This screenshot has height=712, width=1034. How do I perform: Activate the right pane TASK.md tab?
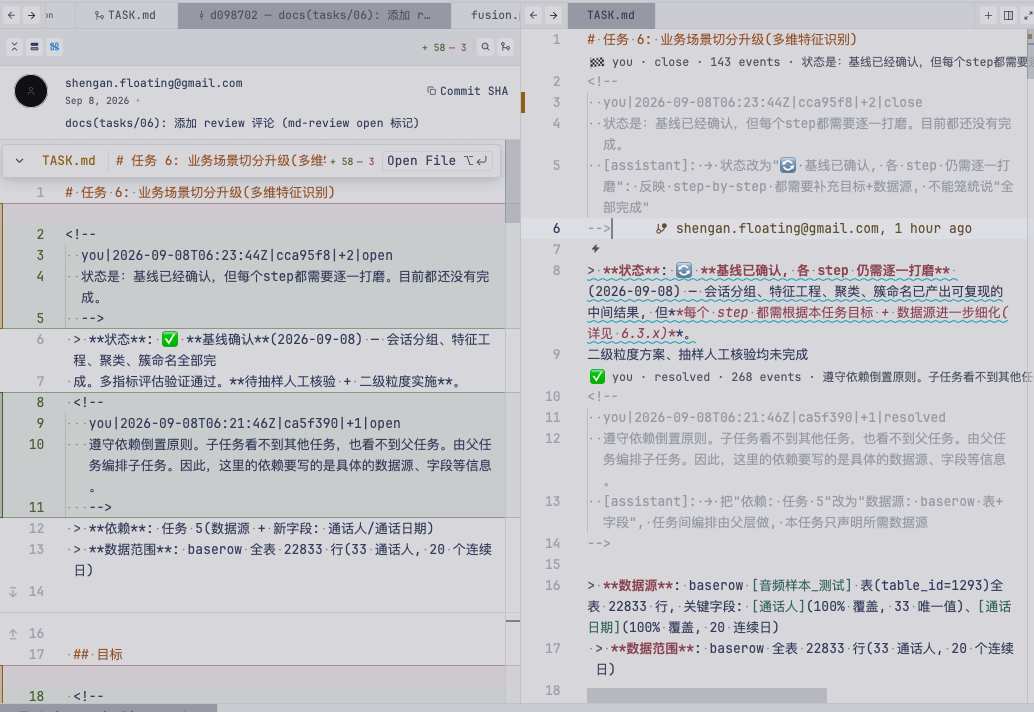[611, 15]
